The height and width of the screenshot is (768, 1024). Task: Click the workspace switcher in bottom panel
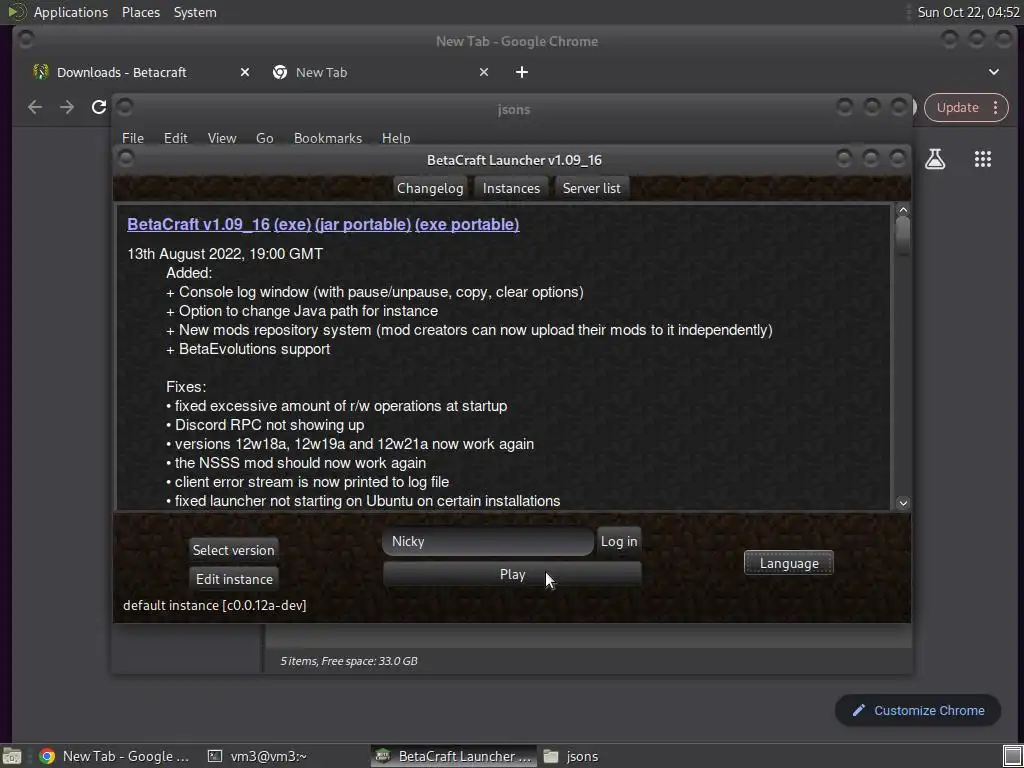click(x=1012, y=756)
